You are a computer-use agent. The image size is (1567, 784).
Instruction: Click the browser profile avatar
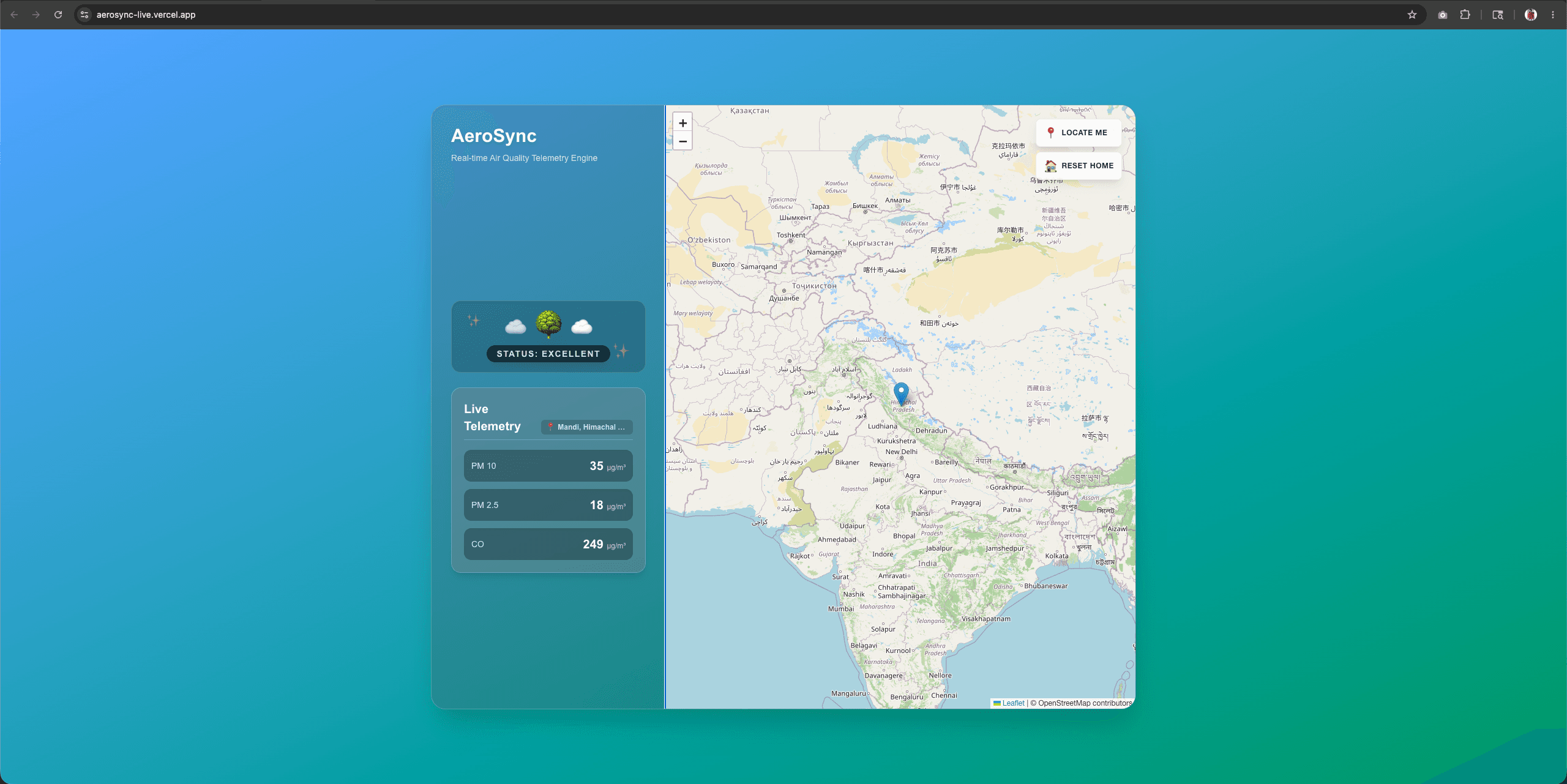1531,15
